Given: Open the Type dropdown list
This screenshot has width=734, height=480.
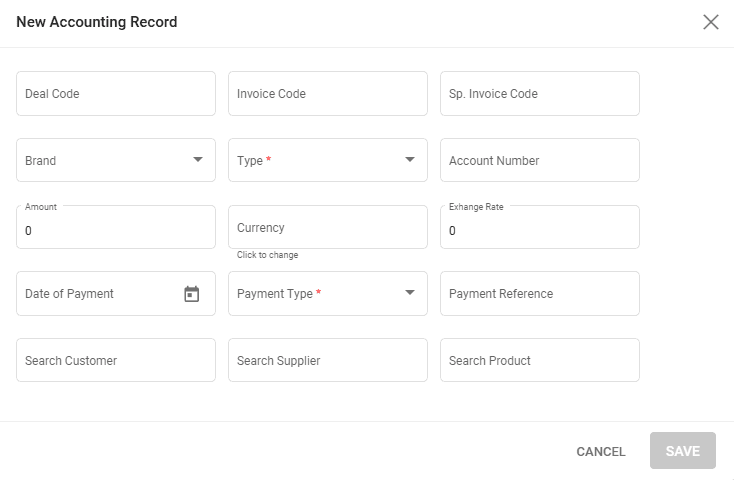Looking at the screenshot, I should coord(328,160).
